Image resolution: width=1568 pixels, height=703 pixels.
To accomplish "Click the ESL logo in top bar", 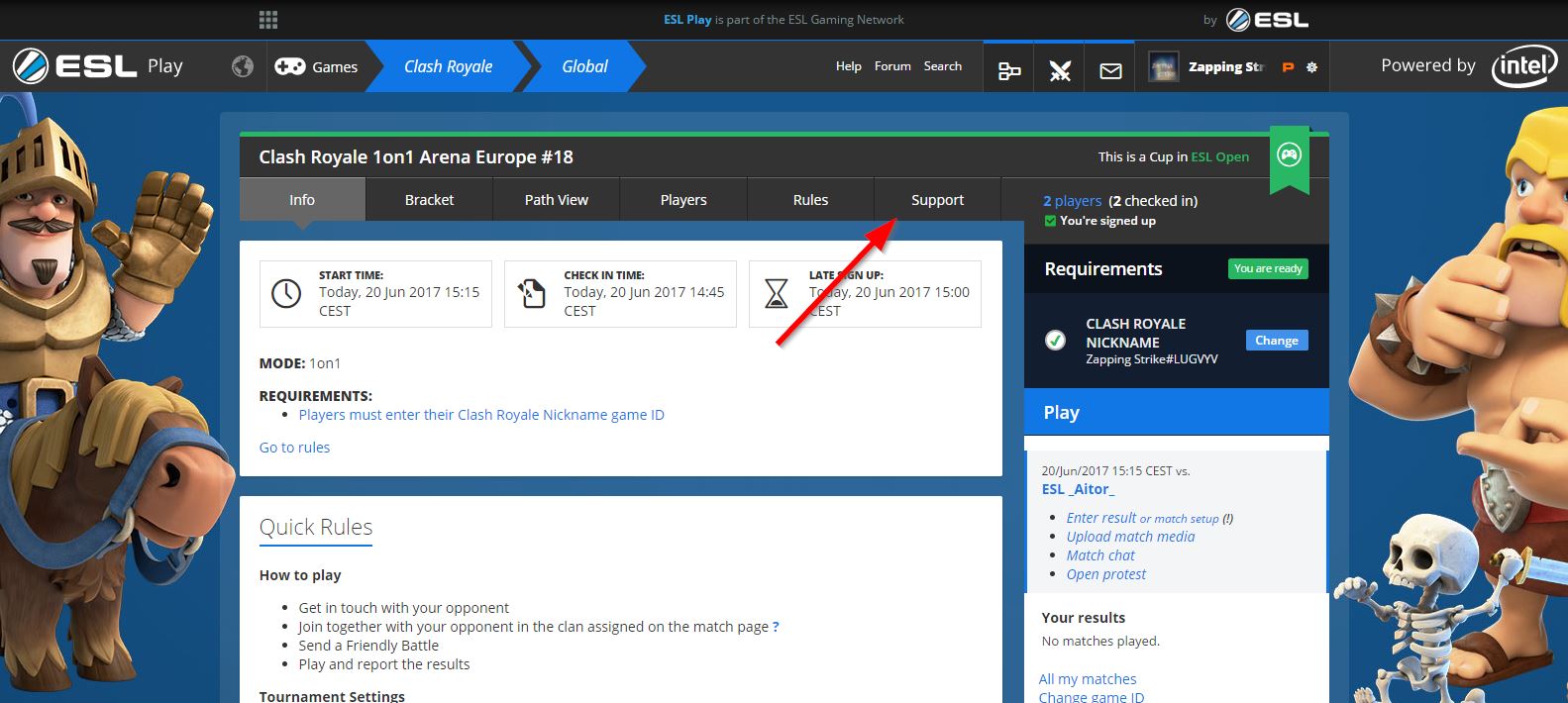I will pos(1267,20).
